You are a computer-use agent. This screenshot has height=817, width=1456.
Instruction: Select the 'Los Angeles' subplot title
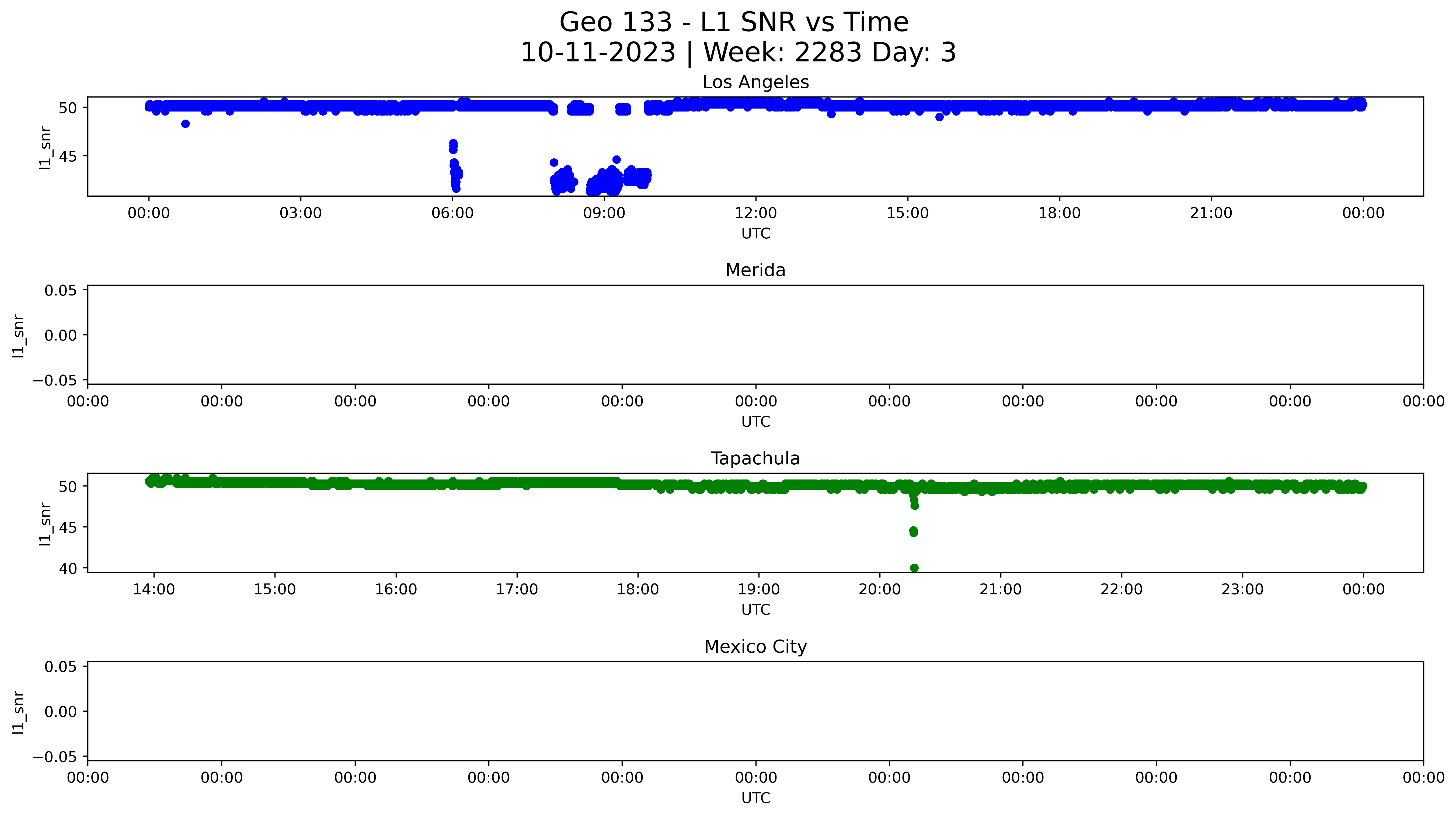[x=756, y=82]
